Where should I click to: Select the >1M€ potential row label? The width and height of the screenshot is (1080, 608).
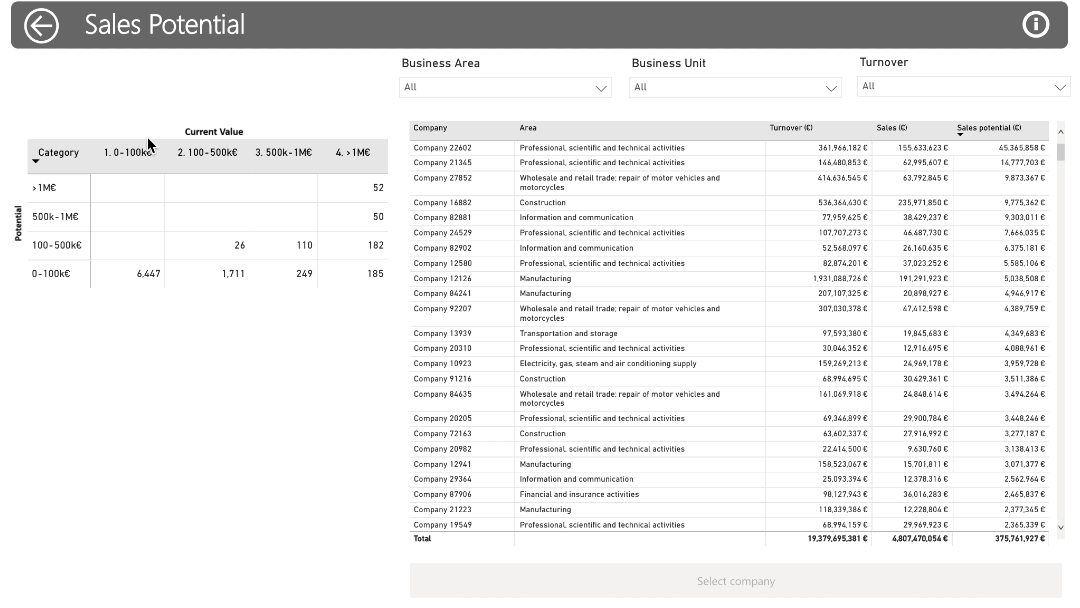[44, 188]
